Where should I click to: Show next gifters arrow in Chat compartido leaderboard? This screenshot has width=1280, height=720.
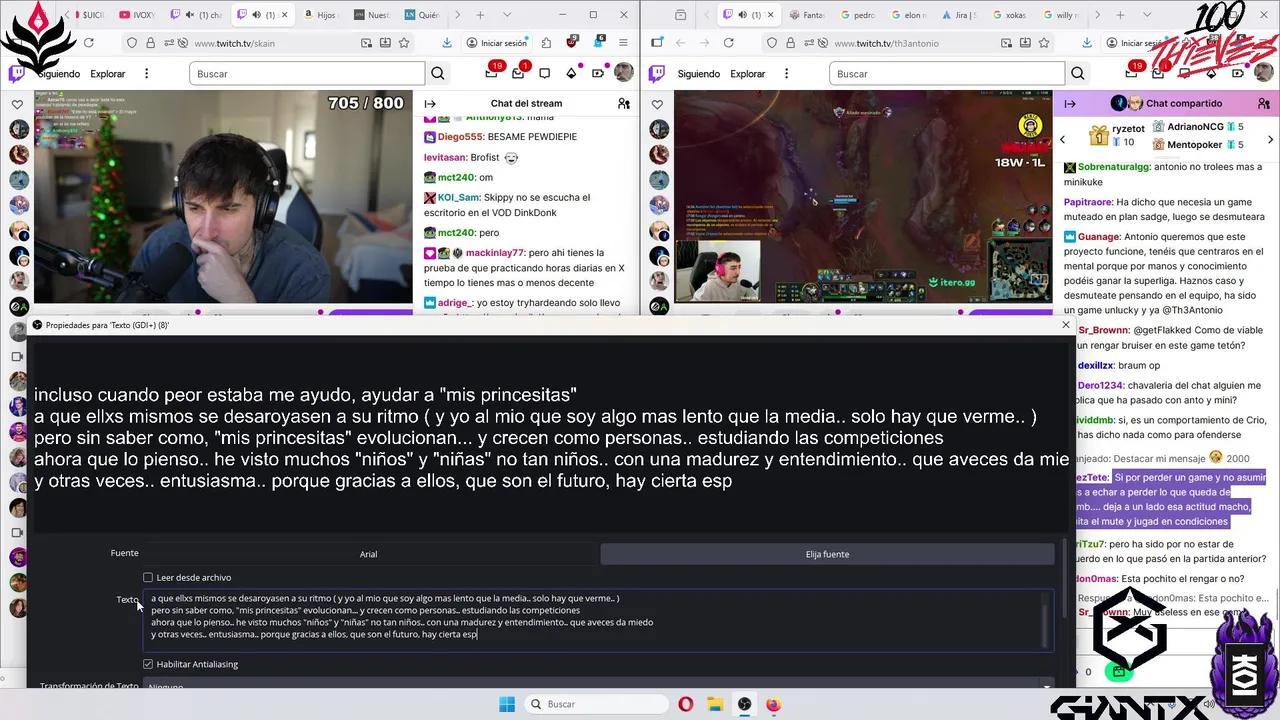coord(1270,139)
